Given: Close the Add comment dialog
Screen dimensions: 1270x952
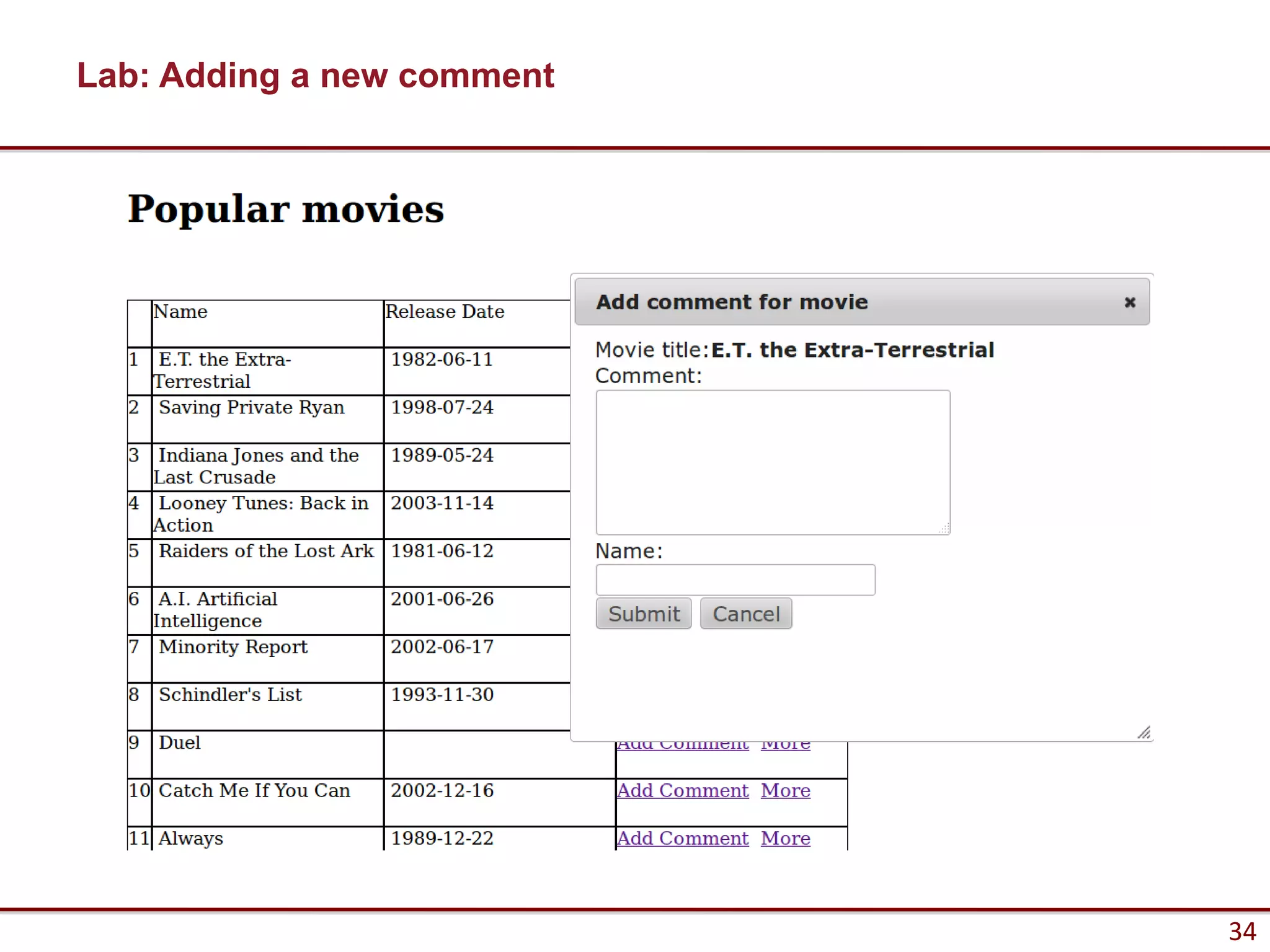Looking at the screenshot, I should pyautogui.click(x=1129, y=302).
